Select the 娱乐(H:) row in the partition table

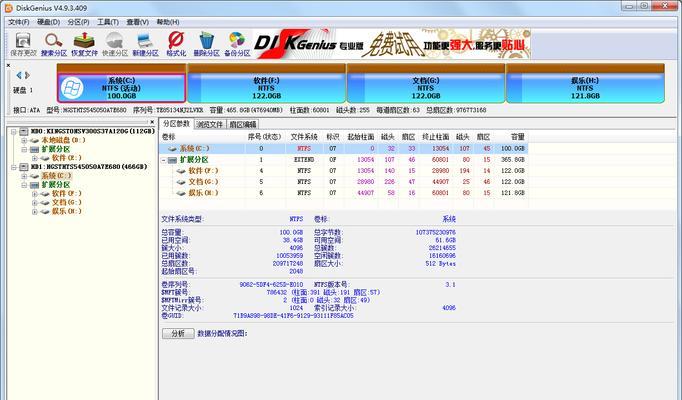[x=344, y=193]
